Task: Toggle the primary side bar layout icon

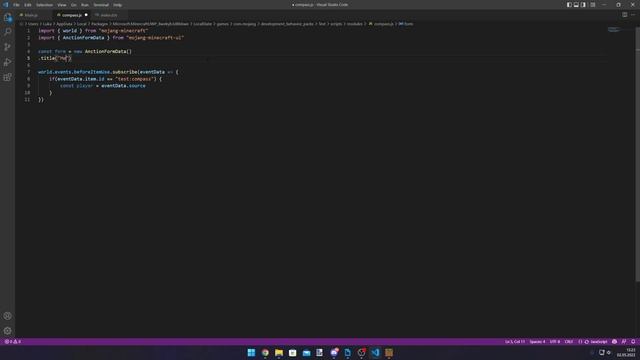Action: [x=569, y=5]
